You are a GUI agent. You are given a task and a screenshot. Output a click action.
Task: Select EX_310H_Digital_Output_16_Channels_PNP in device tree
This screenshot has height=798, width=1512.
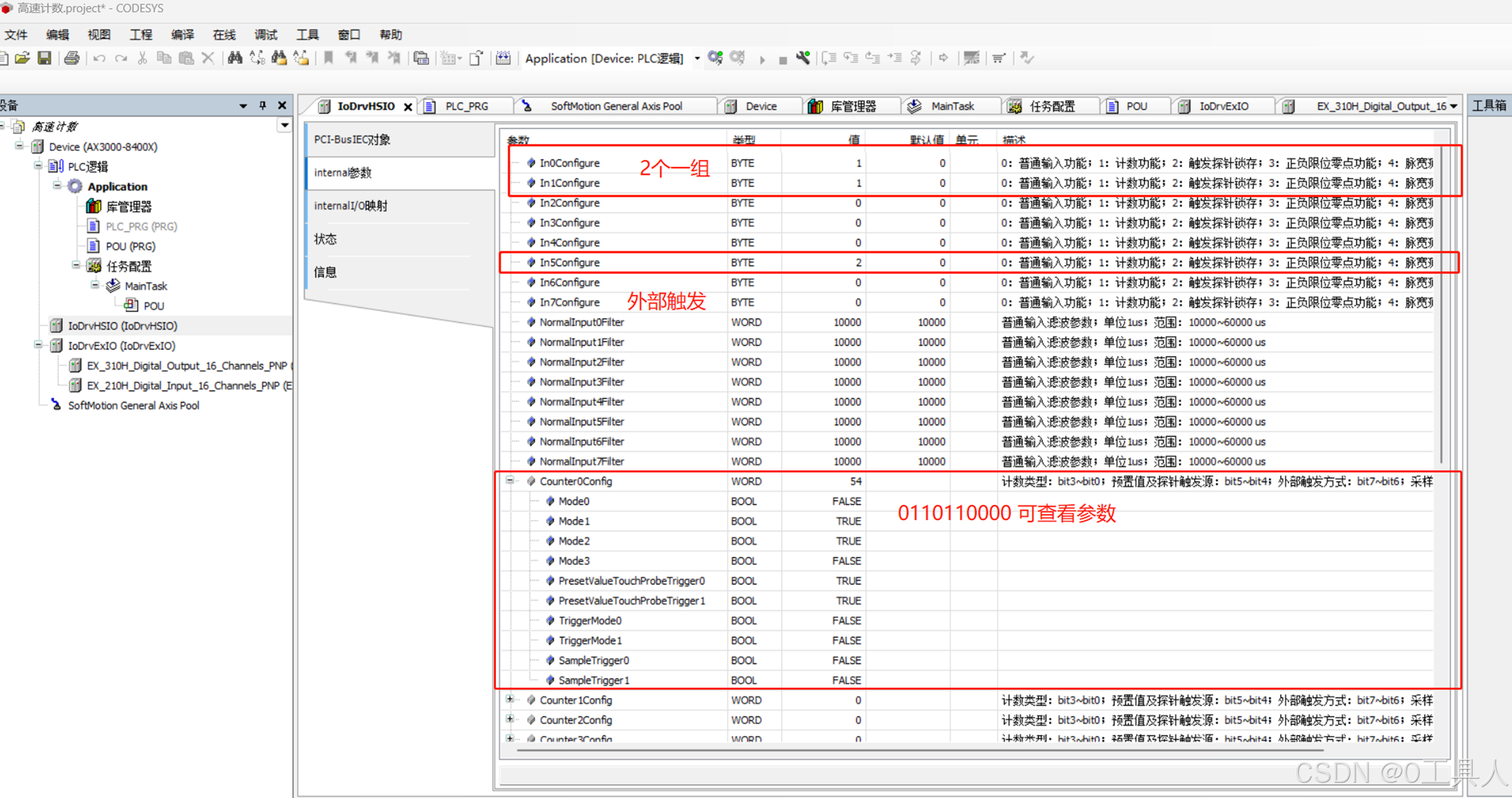pyautogui.click(x=186, y=366)
